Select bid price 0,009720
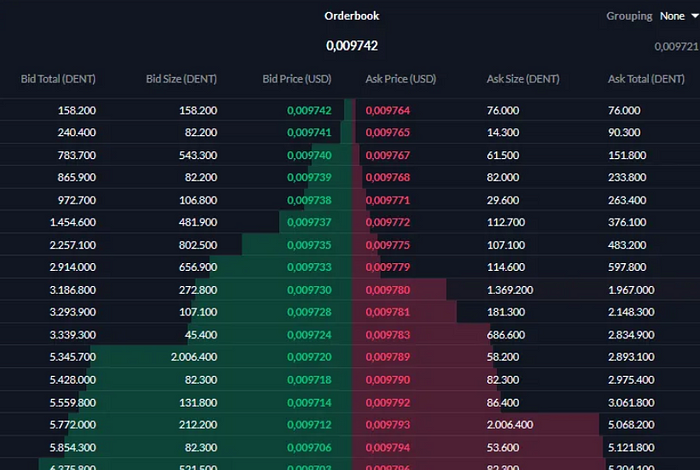Image resolution: width=700 pixels, height=470 pixels. tap(309, 357)
